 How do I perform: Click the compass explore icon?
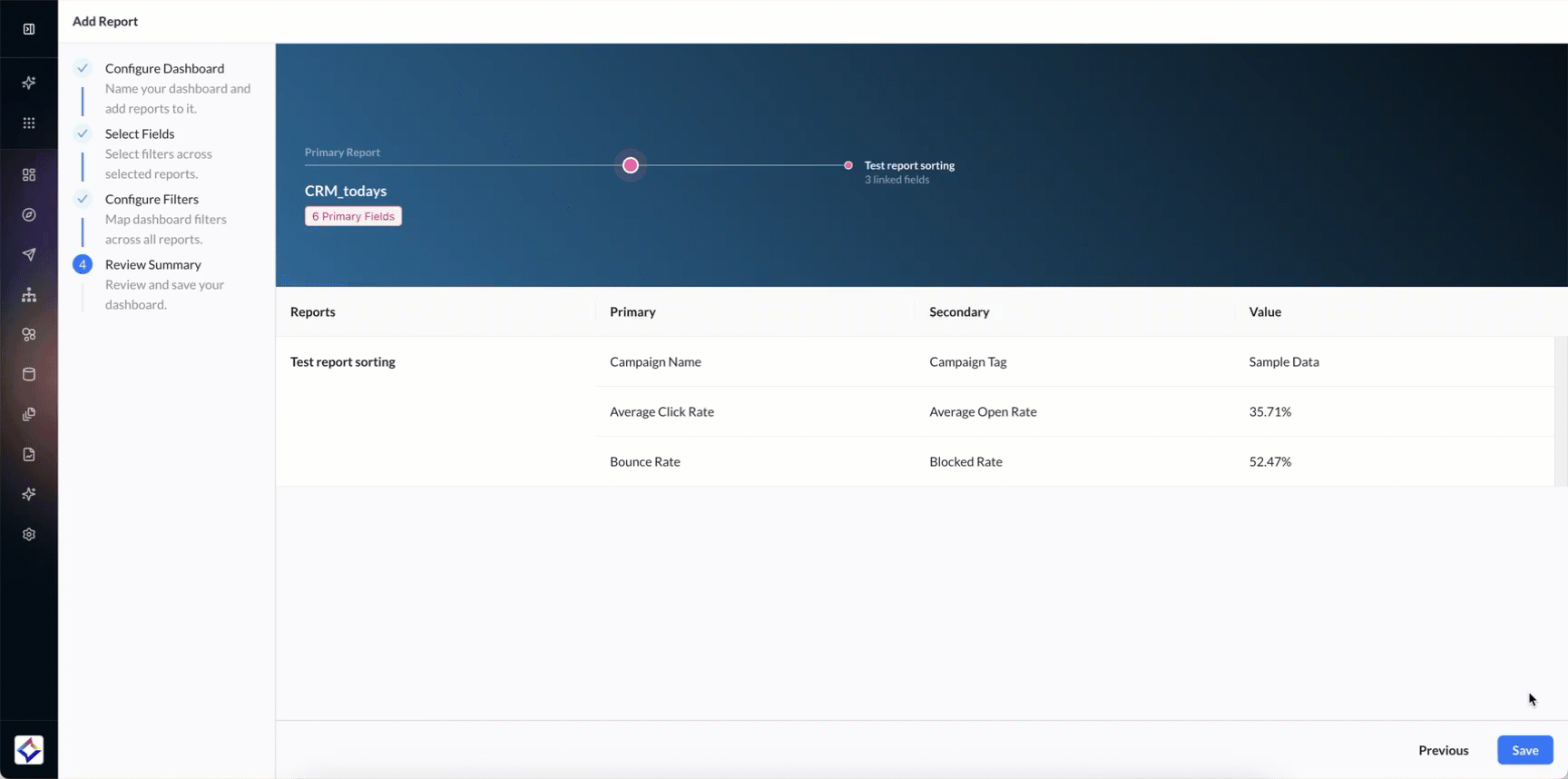click(x=29, y=215)
